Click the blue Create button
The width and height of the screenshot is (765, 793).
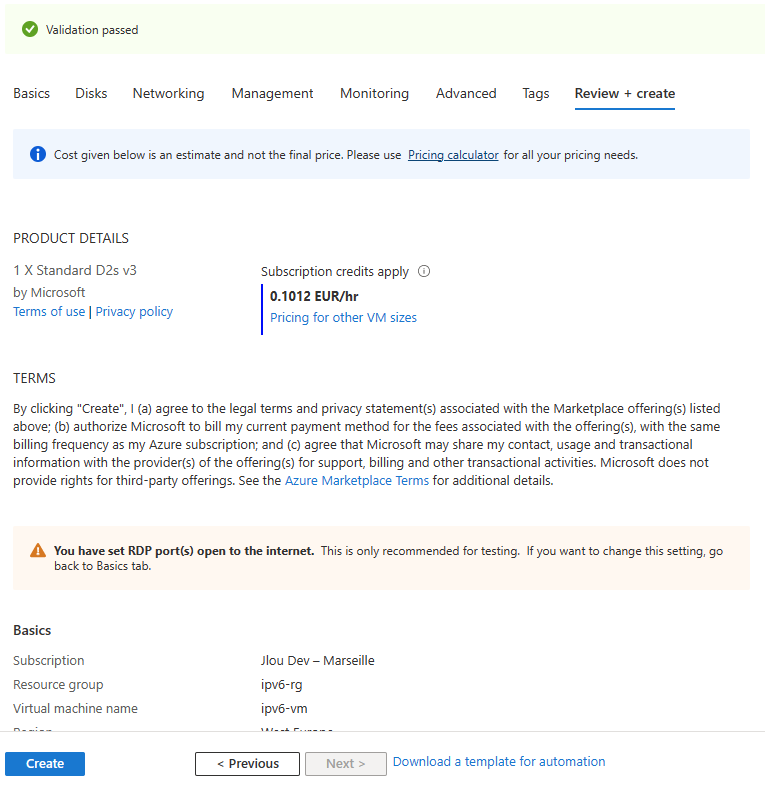pyautogui.click(x=45, y=764)
